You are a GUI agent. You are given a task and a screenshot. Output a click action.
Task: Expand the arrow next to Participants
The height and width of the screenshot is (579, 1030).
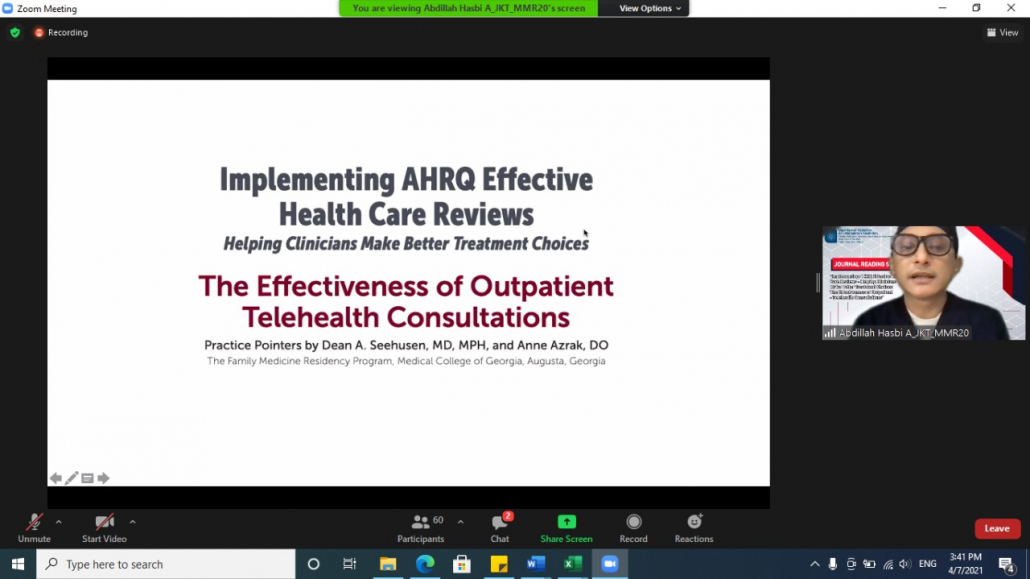(x=460, y=522)
